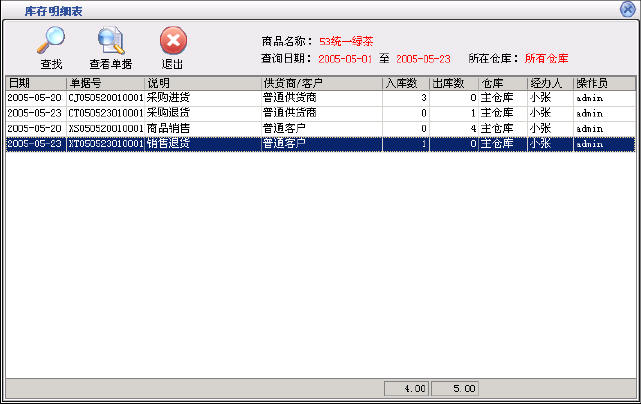Click the 入库数 column header
Image resolution: width=641 pixels, height=404 pixels.
(406, 83)
